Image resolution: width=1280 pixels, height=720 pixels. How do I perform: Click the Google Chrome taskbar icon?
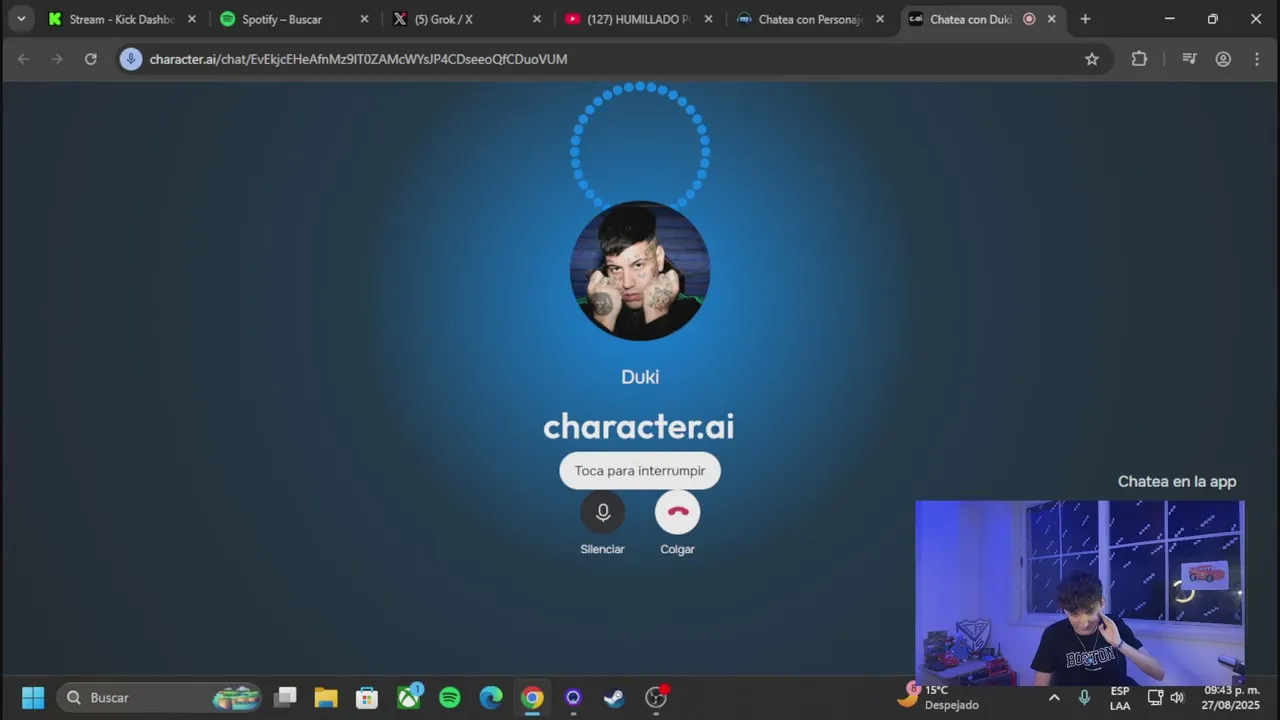pos(532,697)
